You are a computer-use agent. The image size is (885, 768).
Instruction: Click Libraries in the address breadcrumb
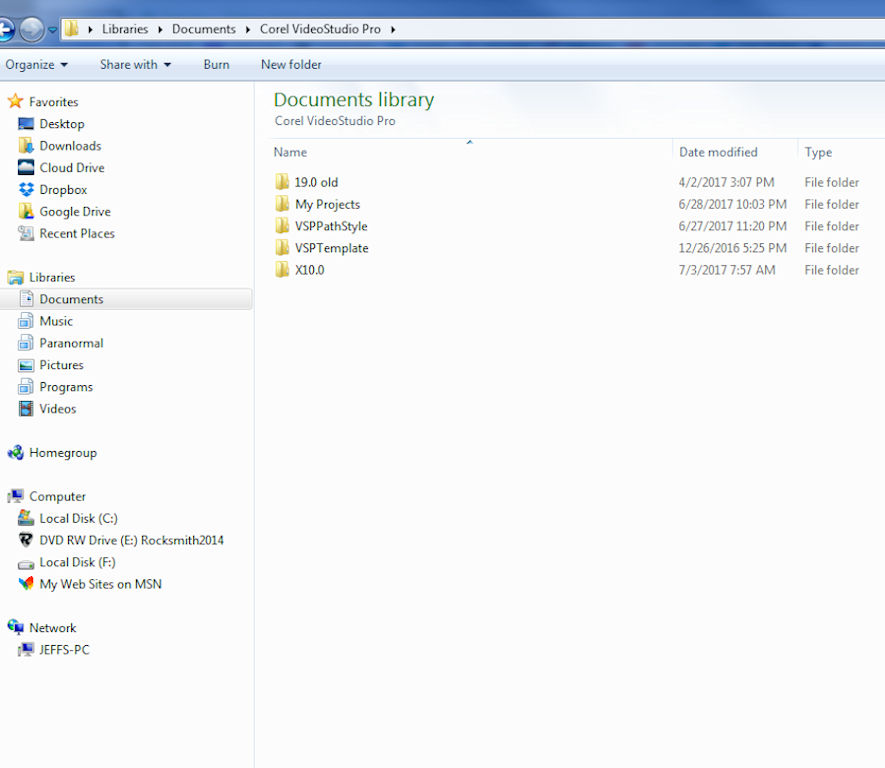[125, 29]
